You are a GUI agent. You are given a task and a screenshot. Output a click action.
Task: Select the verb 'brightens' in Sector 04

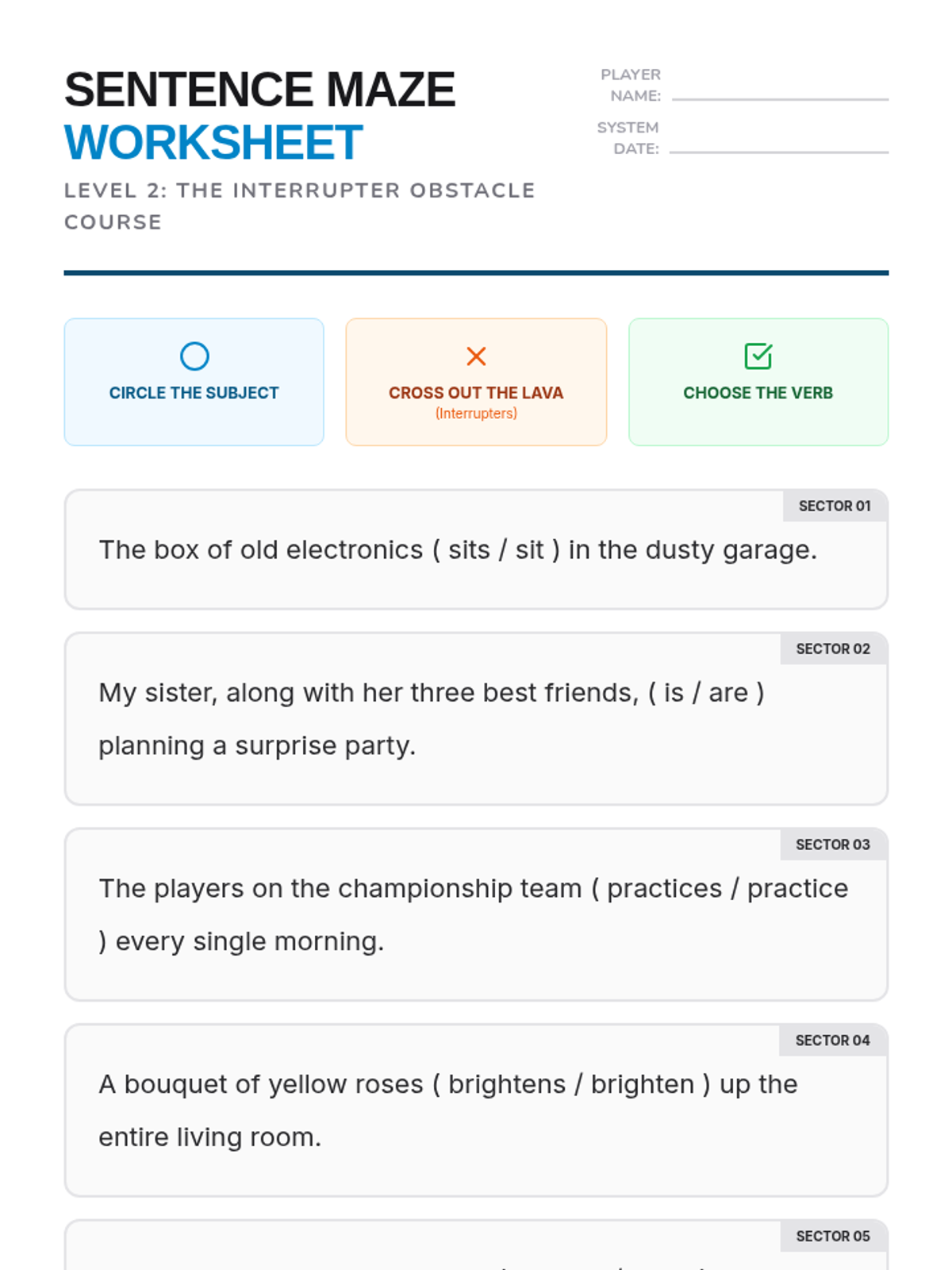pyautogui.click(x=507, y=1085)
